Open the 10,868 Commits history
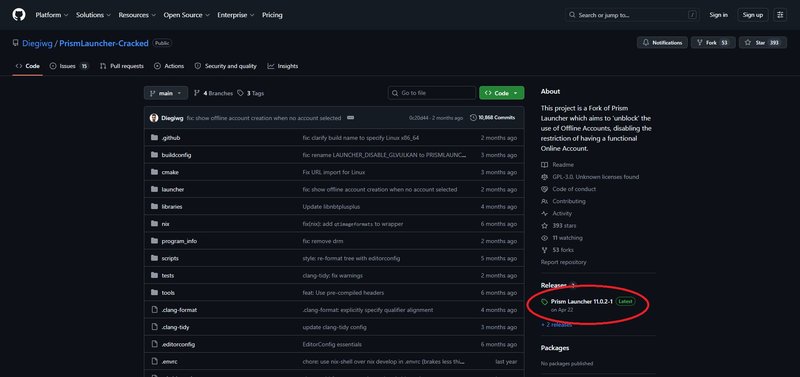 coord(492,118)
